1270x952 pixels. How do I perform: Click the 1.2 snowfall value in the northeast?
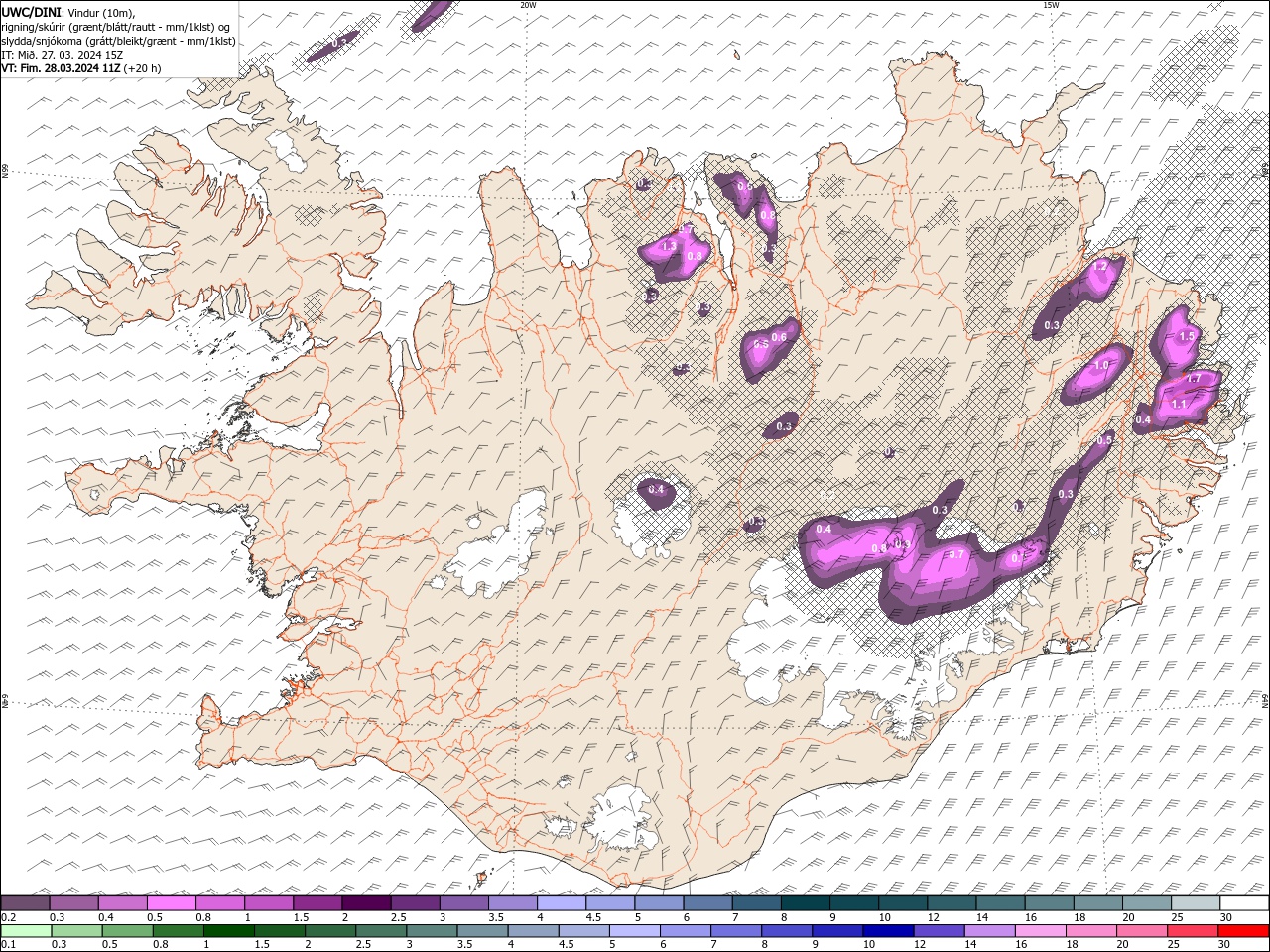tap(1099, 267)
